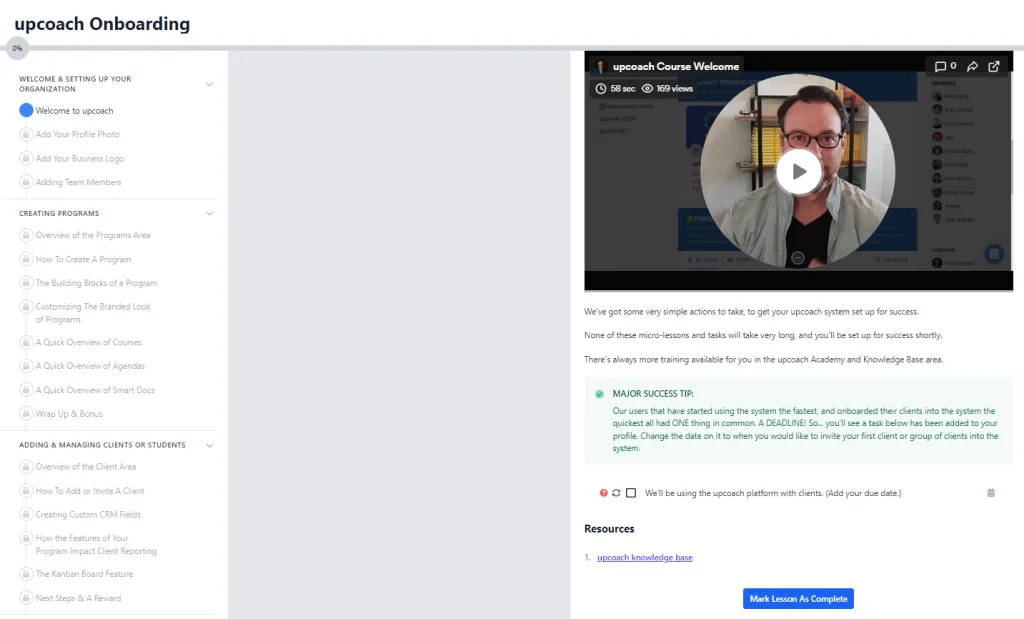Image resolution: width=1024 pixels, height=619 pixels.
Task: Open the Adding Team Members lesson
Action: [78, 182]
